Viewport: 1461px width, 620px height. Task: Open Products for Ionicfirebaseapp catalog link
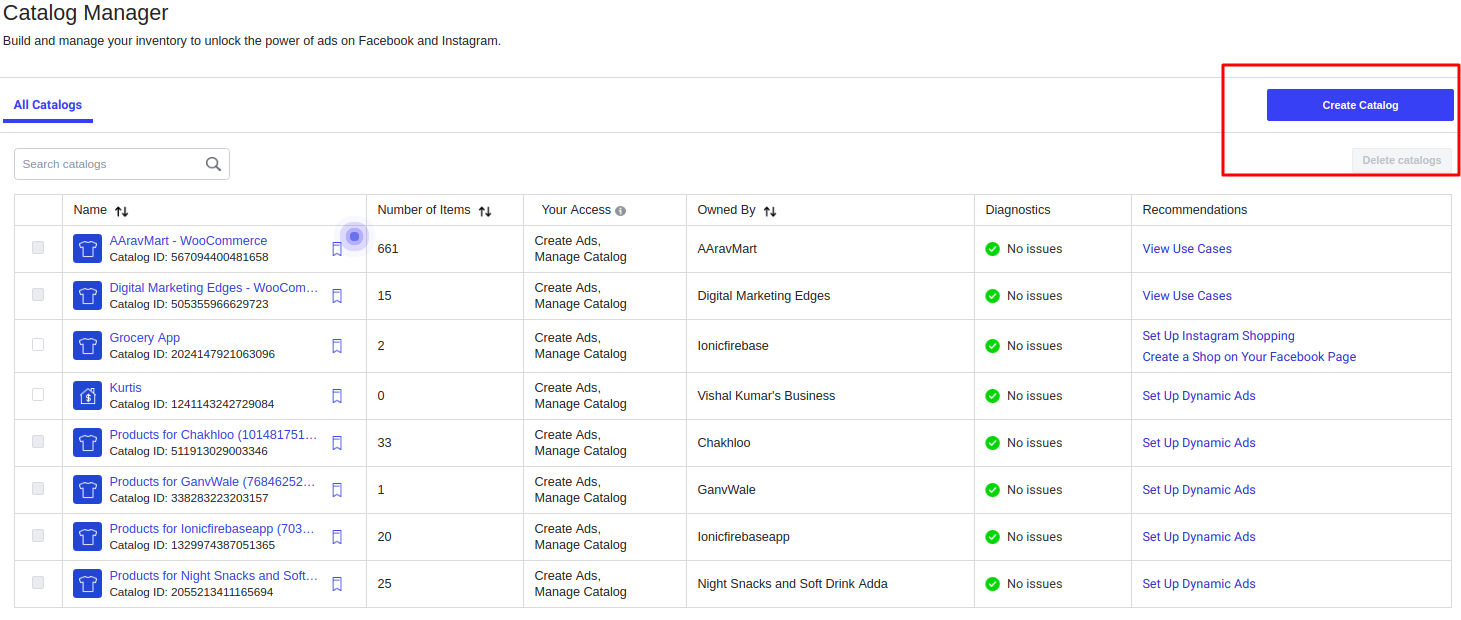[212, 529]
